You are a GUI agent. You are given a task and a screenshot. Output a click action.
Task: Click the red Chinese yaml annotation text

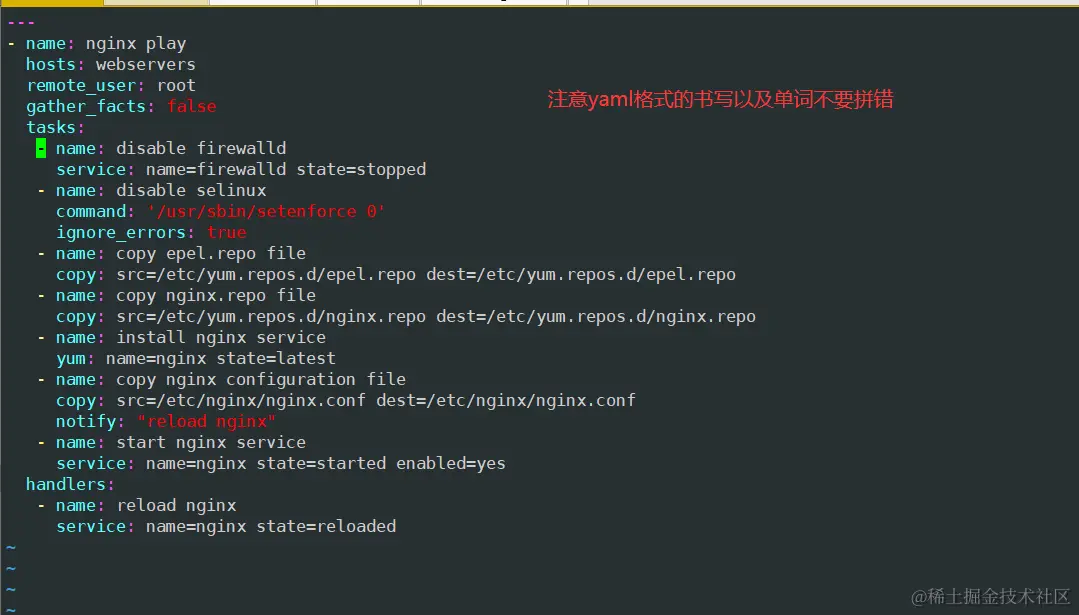pos(720,100)
